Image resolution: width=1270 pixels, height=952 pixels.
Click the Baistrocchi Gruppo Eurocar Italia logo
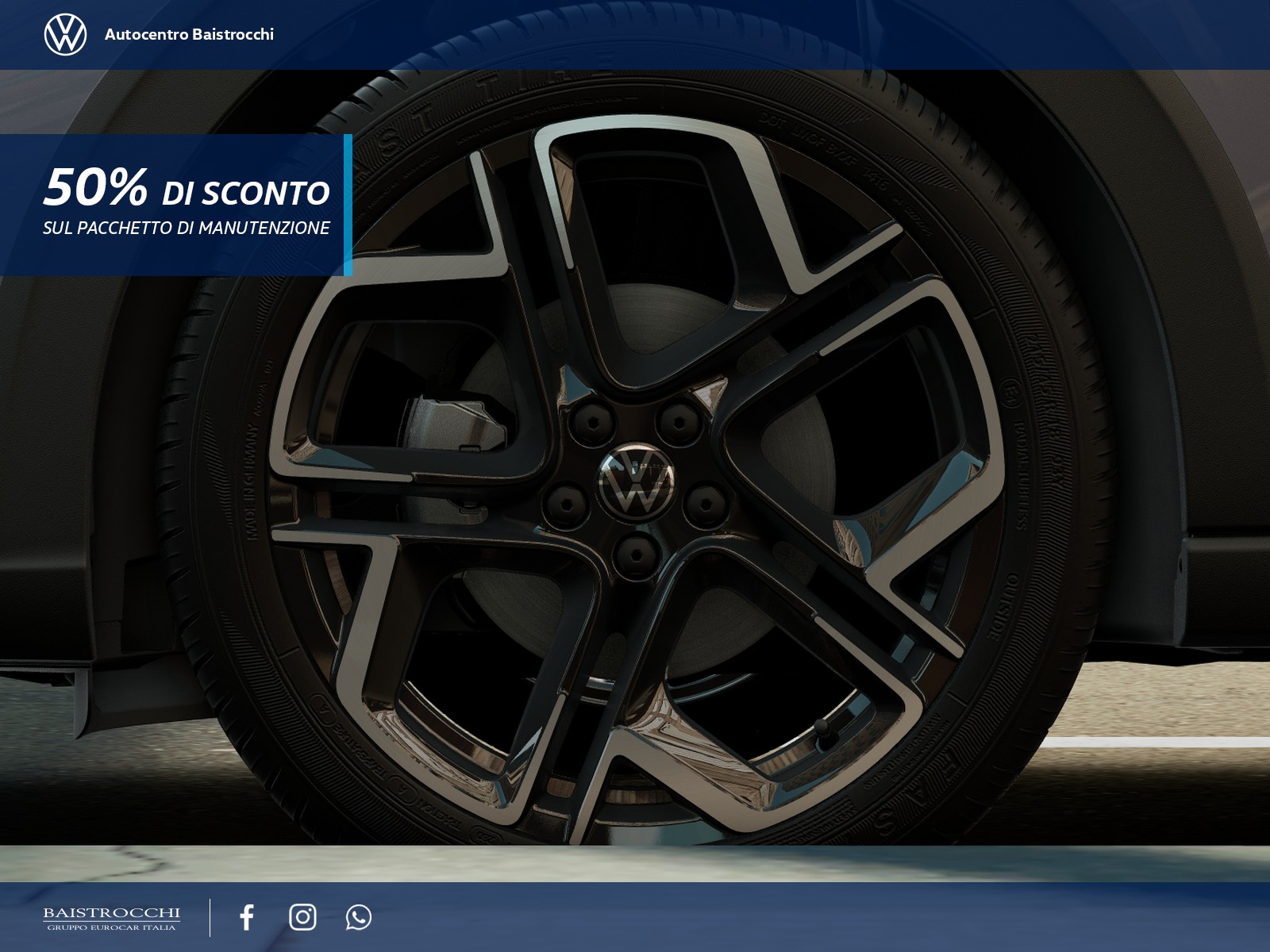(x=112, y=919)
